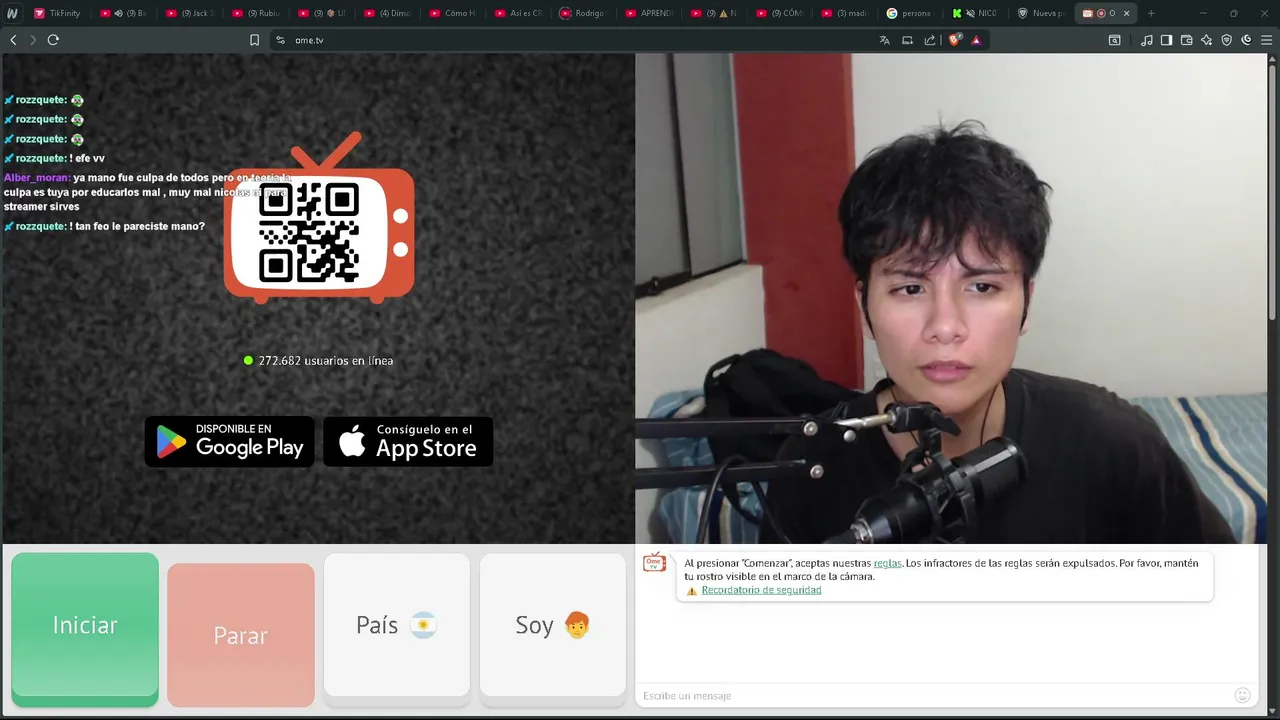Click the App Store download badge
1280x720 pixels.
coord(408,442)
